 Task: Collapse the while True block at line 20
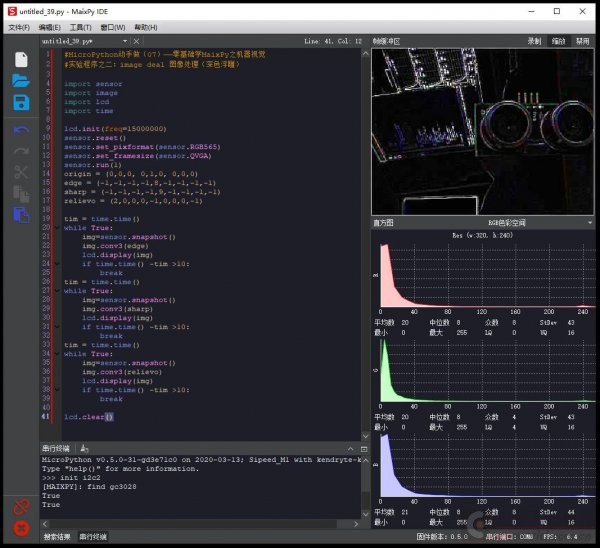pos(57,228)
